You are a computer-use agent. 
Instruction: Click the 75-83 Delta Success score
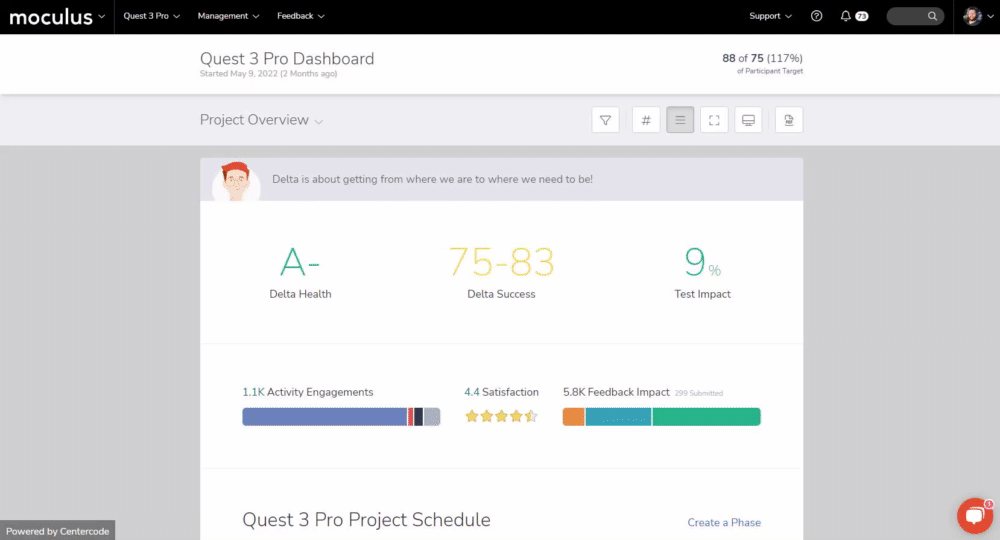501,262
